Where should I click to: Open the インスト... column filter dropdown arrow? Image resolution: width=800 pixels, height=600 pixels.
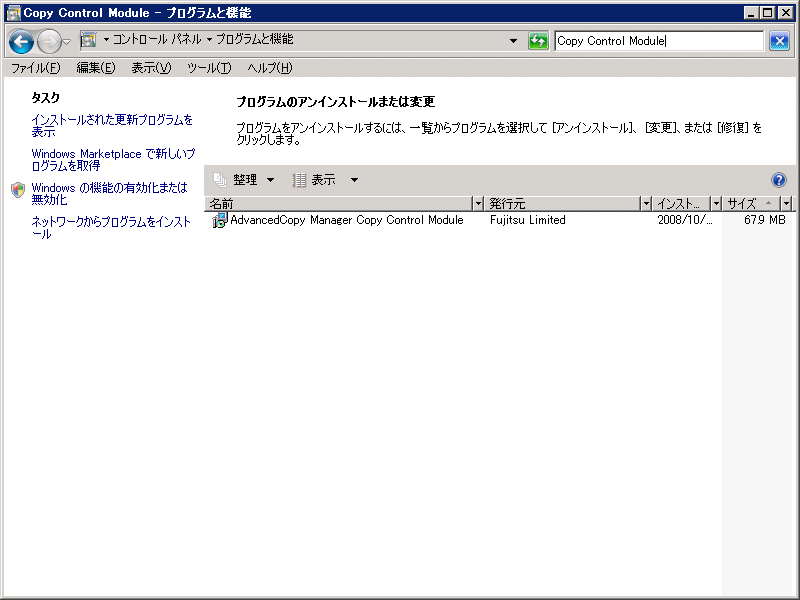point(716,204)
